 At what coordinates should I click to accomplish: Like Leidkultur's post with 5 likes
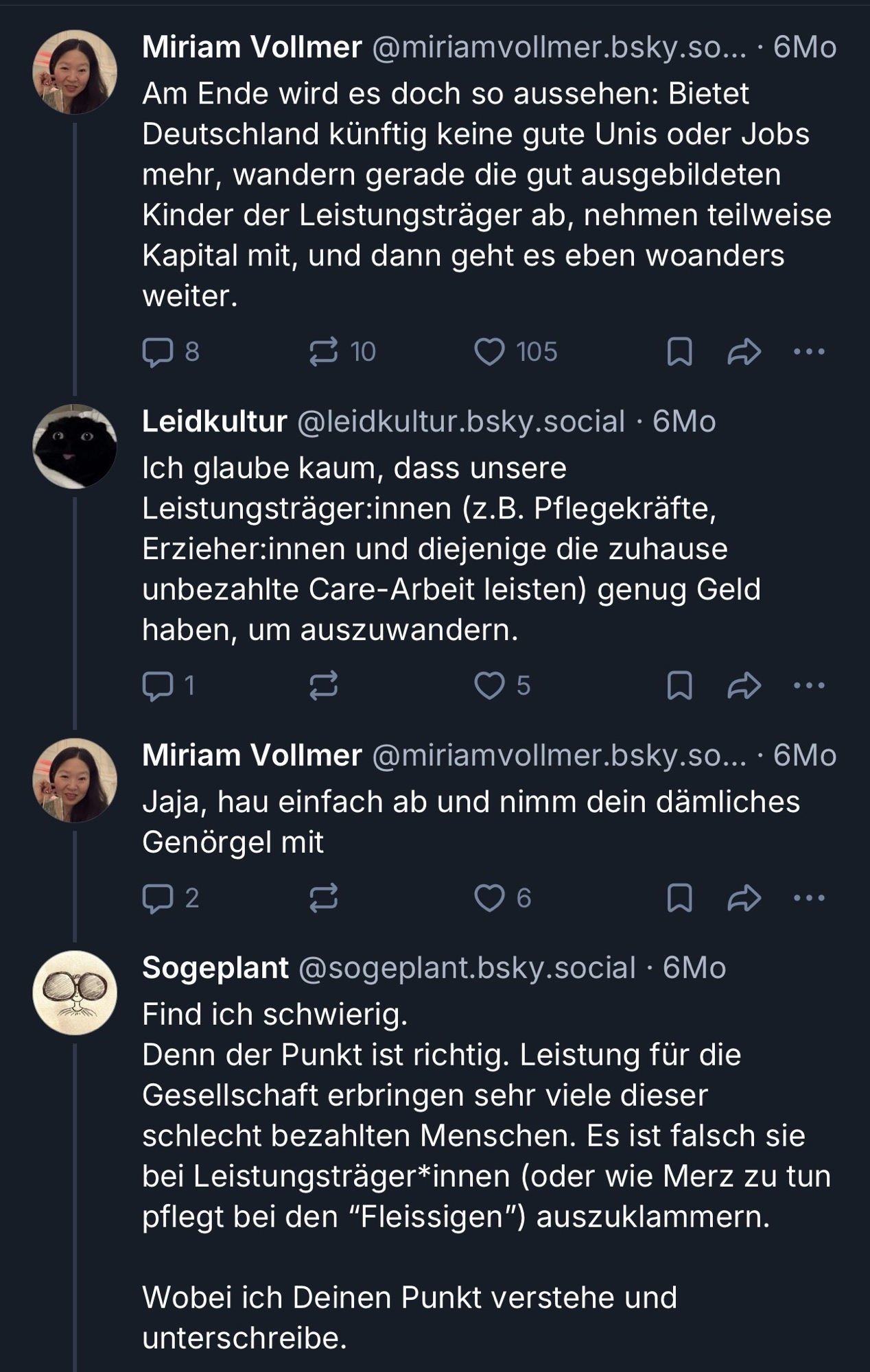tap(489, 685)
